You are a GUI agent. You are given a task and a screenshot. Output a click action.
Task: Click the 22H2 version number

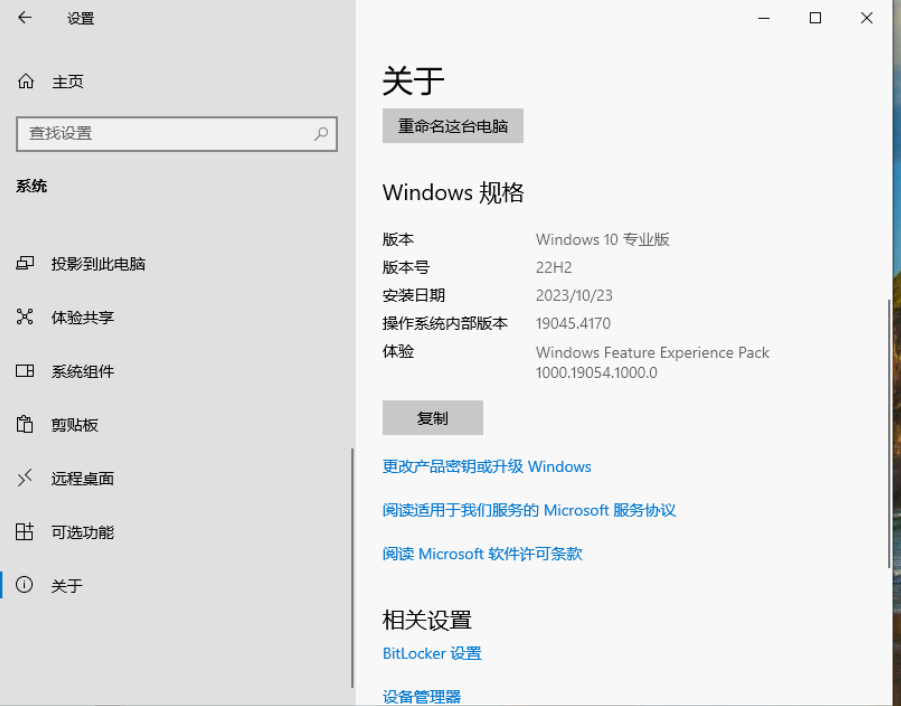[554, 268]
